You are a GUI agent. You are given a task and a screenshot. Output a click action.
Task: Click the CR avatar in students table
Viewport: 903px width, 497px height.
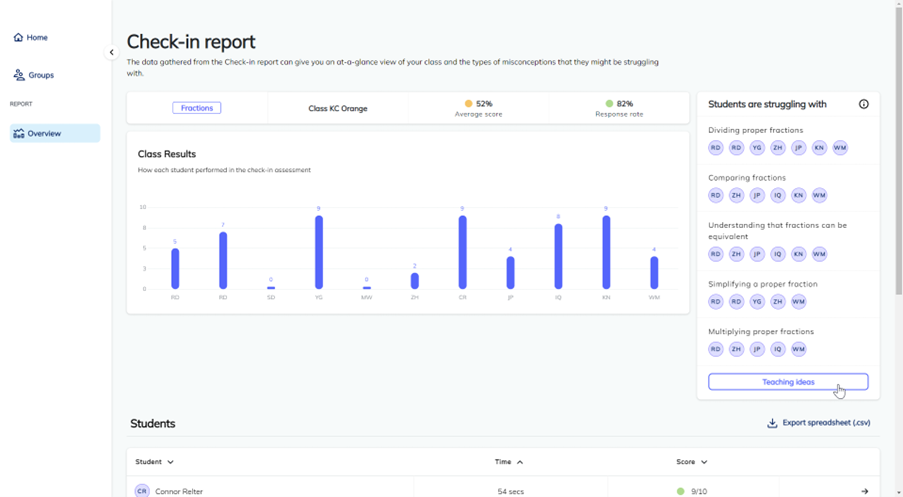(x=142, y=491)
